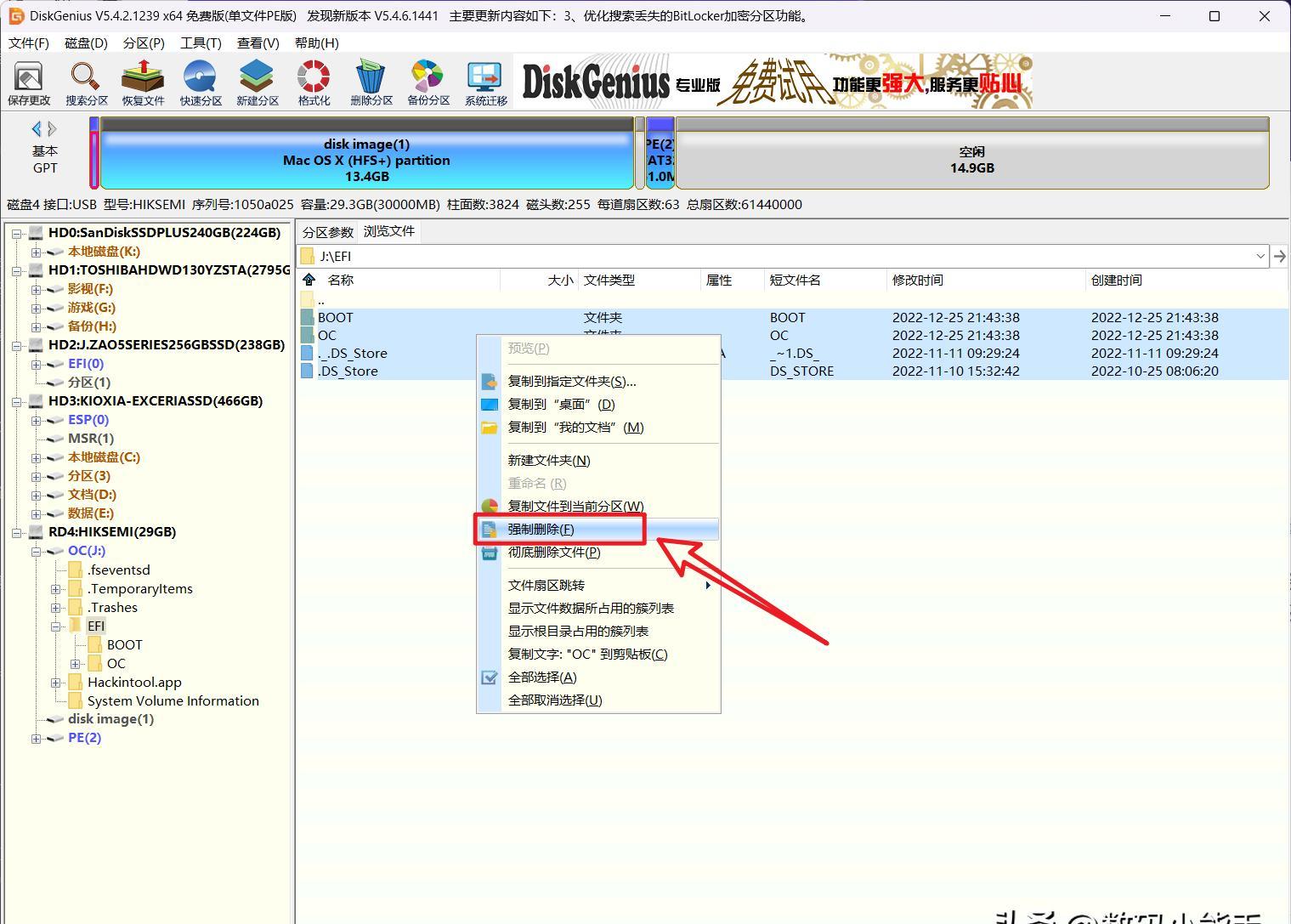This screenshot has height=924, width=1291.
Task: Switch to the 分区参数 tab
Action: pos(327,232)
